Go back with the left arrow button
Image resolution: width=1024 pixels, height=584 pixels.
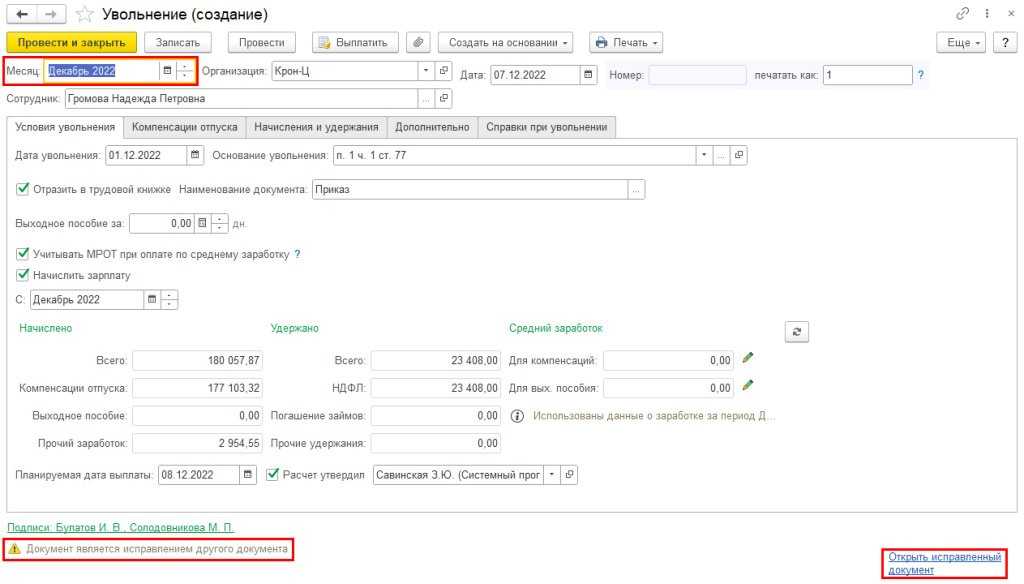pyautogui.click(x=22, y=14)
